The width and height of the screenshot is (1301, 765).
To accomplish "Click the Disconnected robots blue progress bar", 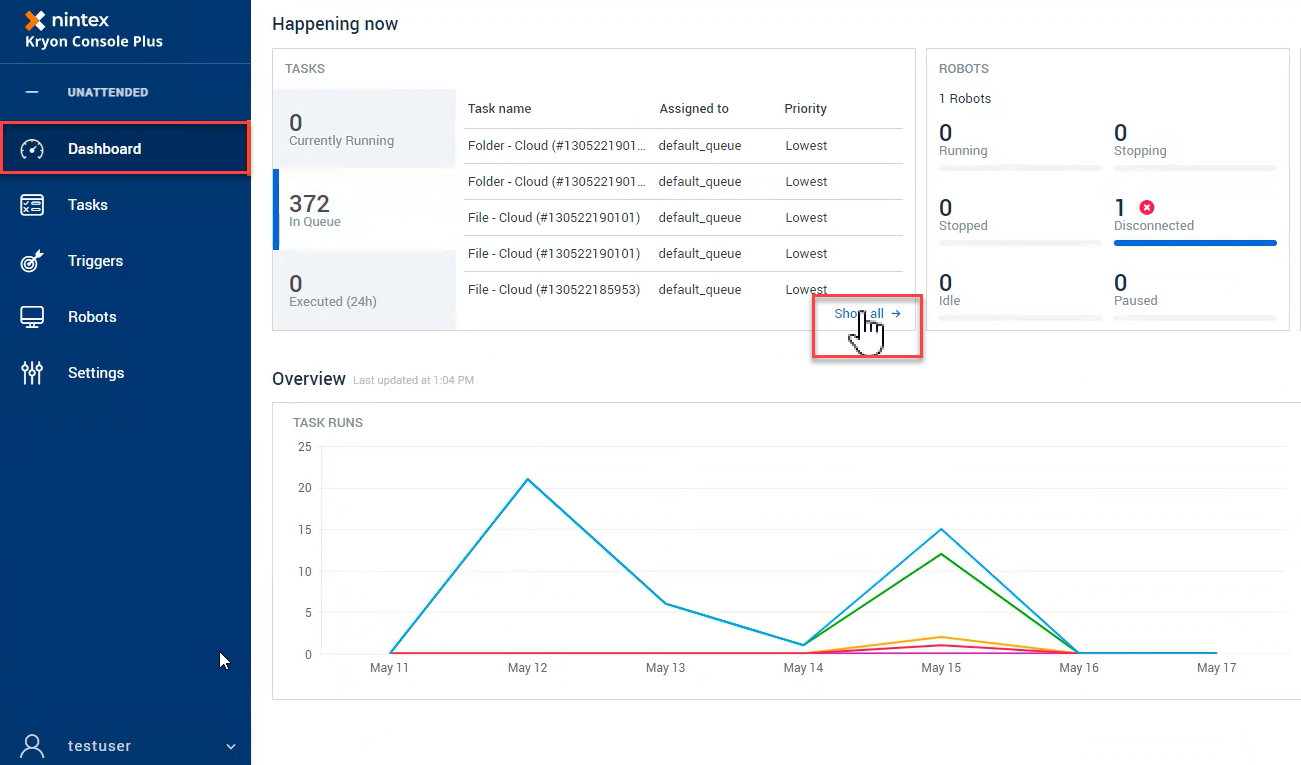I will pyautogui.click(x=1195, y=243).
